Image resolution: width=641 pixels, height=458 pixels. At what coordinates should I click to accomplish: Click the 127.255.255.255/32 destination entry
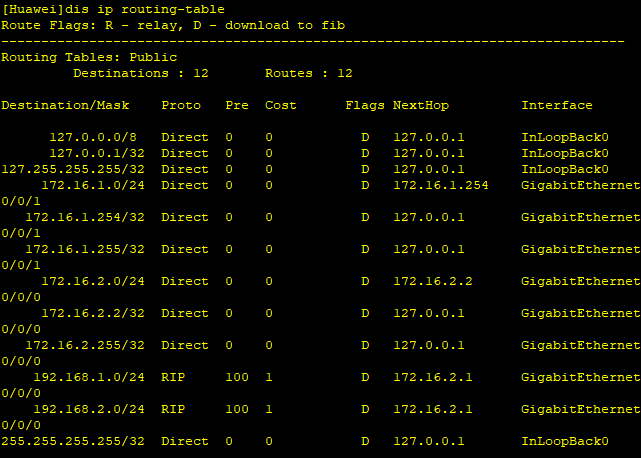(73, 169)
